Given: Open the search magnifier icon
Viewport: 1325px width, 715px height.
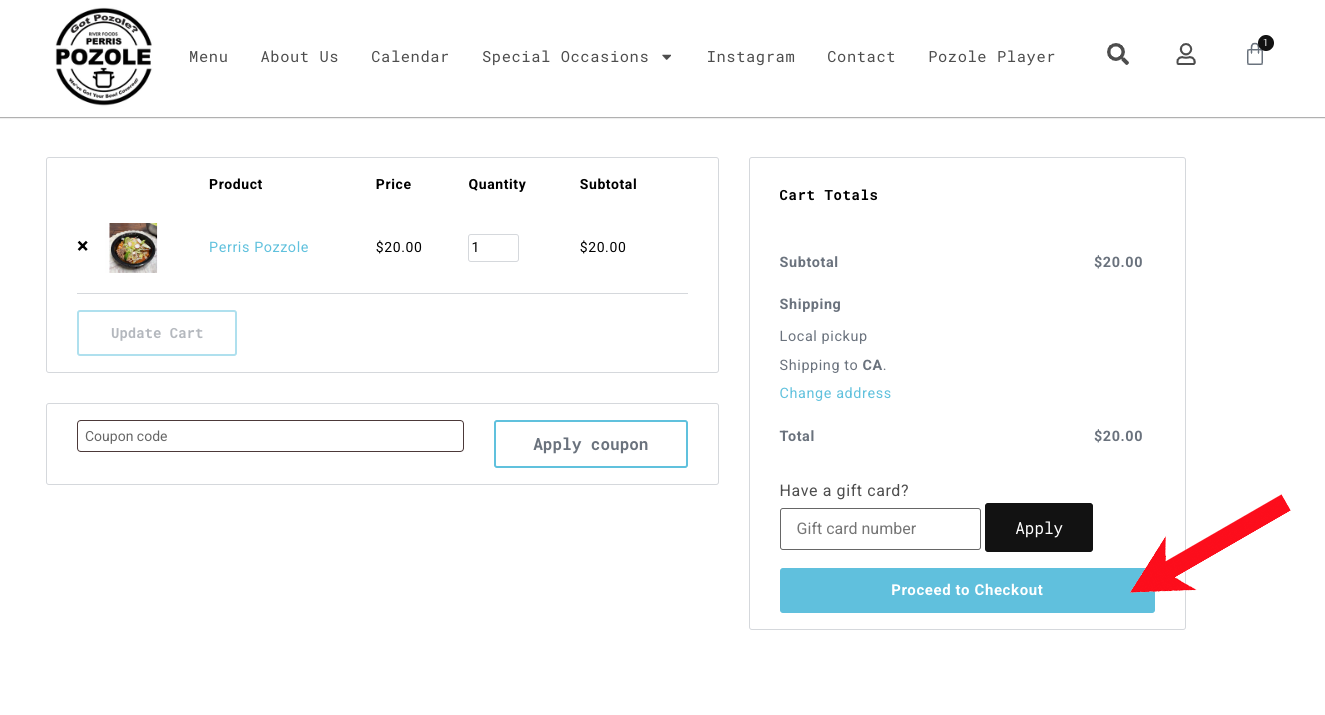Looking at the screenshot, I should point(1118,55).
